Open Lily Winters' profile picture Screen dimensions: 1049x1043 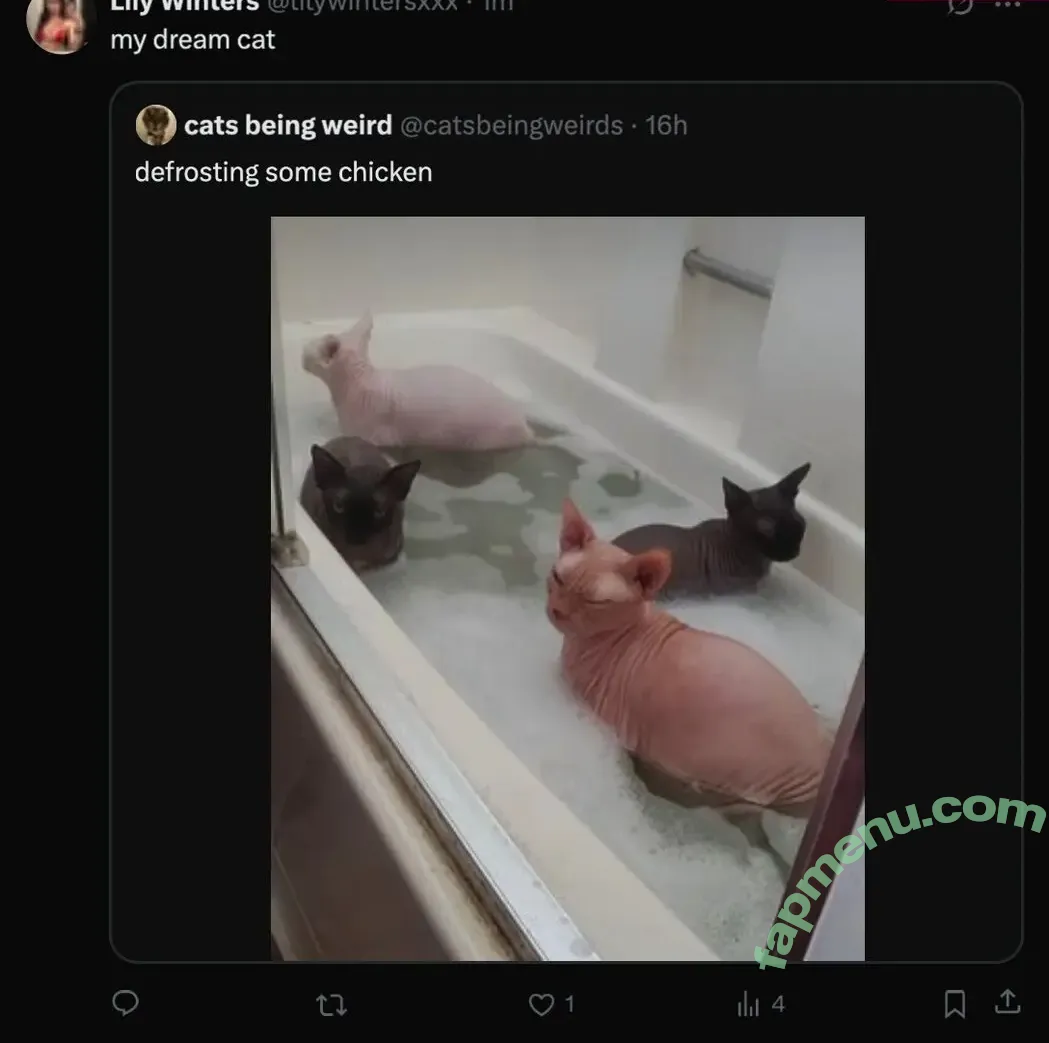click(x=57, y=25)
